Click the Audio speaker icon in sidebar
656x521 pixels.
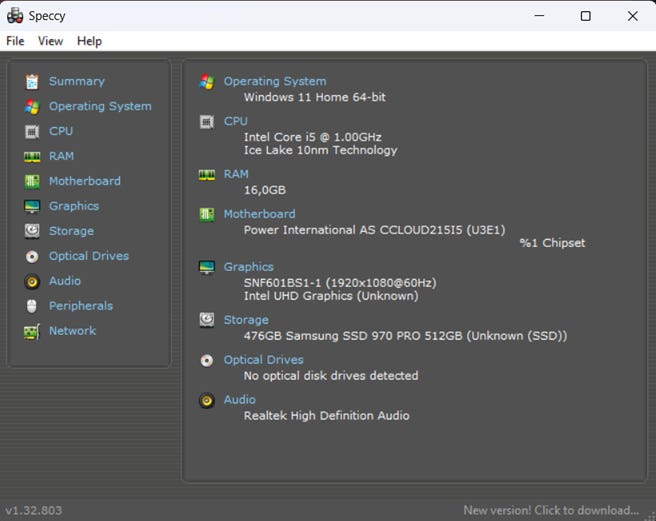click(x=32, y=281)
